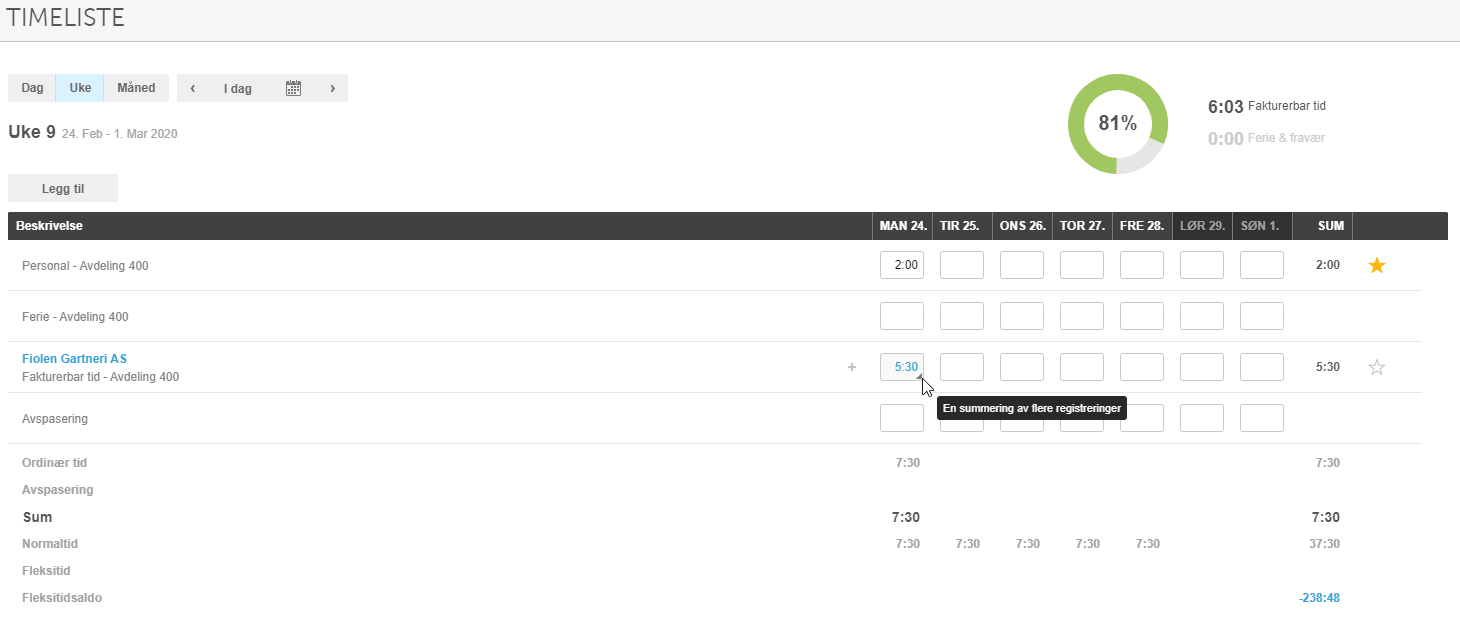
Task: Click Ferie row Saturday hours field
Action: pyautogui.click(x=1202, y=316)
